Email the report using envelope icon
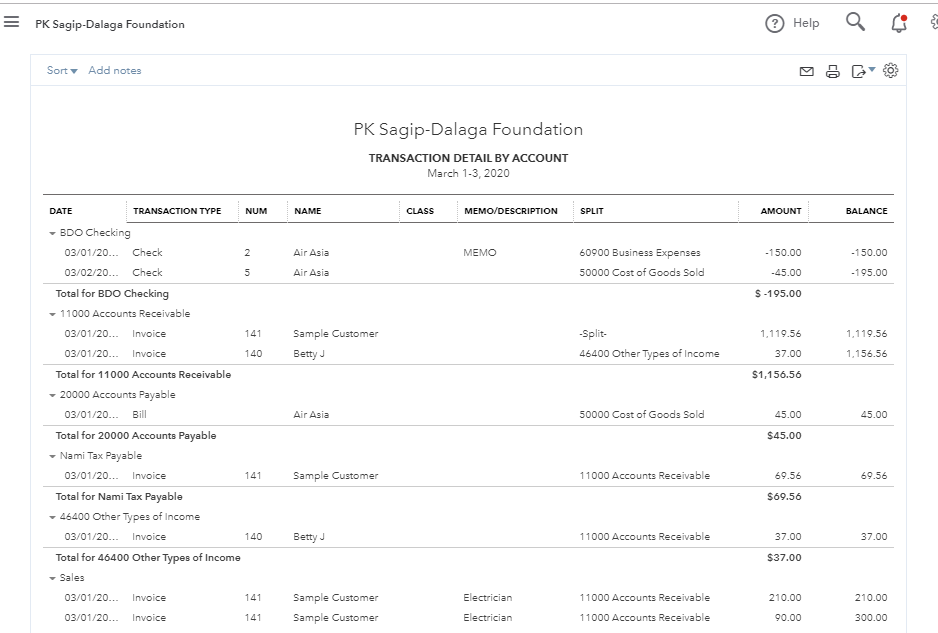 (x=807, y=71)
